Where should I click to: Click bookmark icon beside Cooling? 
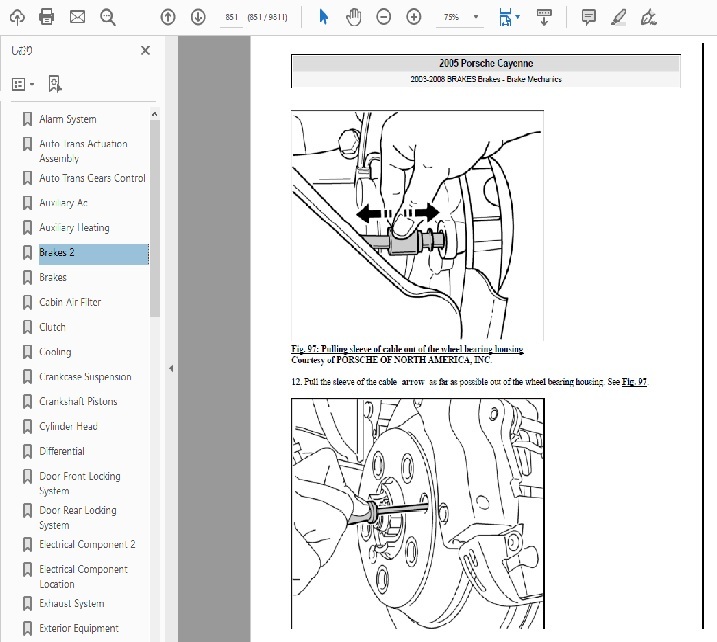(x=27, y=352)
